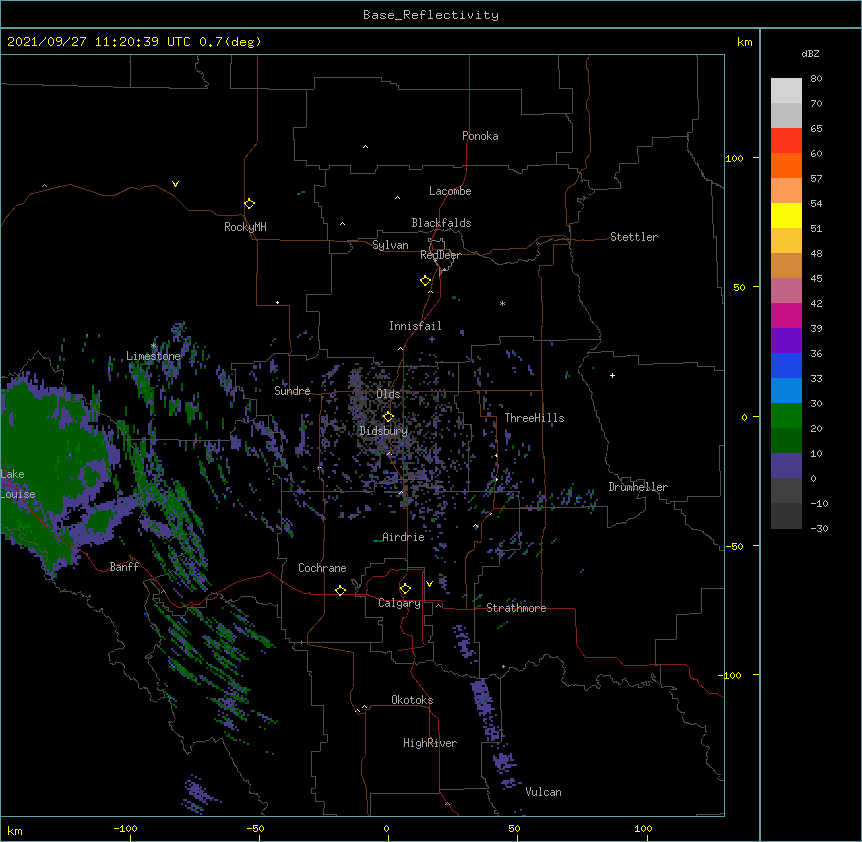The width and height of the screenshot is (862, 842).
Task: Pick the yellow 54 dBZ legend swatch
Action: click(x=786, y=215)
